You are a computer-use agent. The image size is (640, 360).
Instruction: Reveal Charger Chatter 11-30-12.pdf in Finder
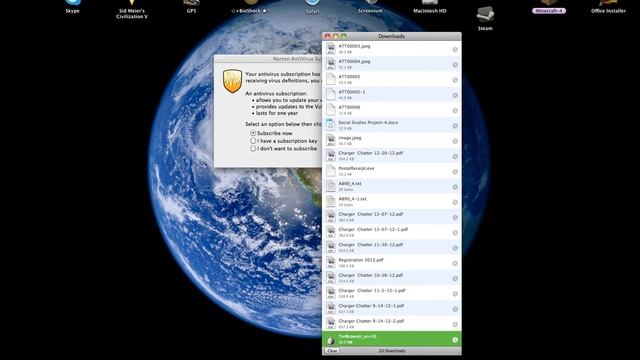pyautogui.click(x=455, y=248)
